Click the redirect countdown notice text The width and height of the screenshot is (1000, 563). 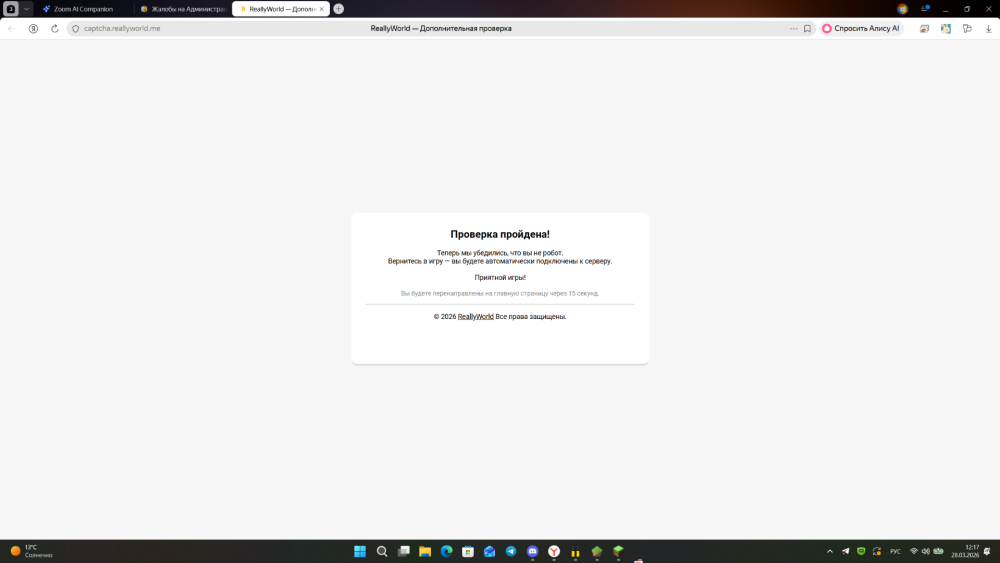[x=500, y=294]
